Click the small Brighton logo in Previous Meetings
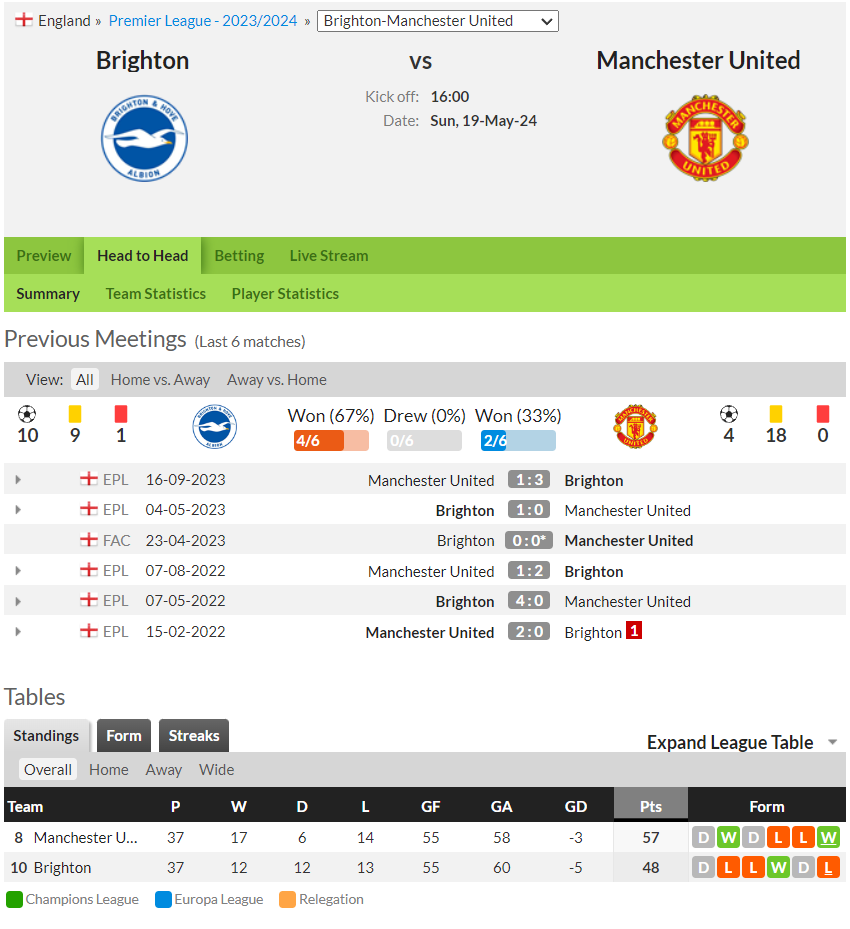The height and width of the screenshot is (929, 850). pyautogui.click(x=214, y=427)
